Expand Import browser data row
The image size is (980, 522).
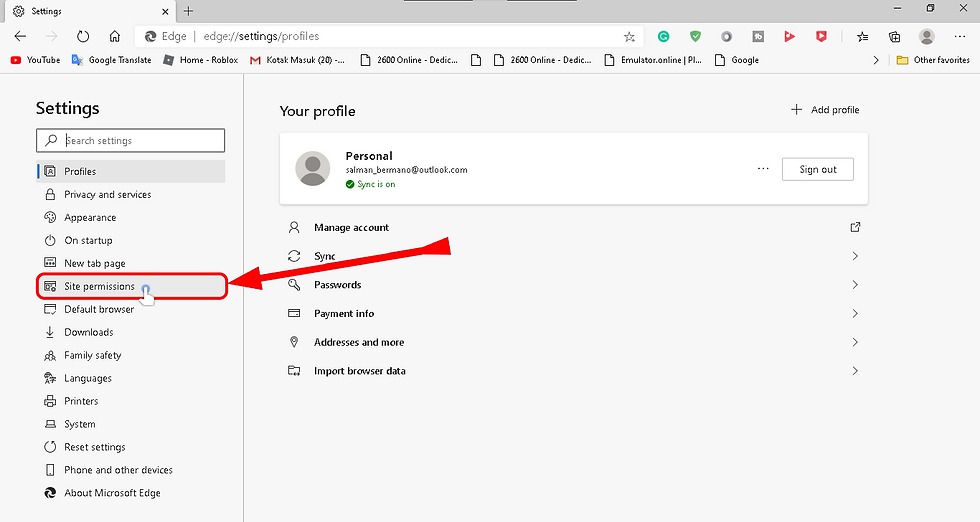coord(574,371)
